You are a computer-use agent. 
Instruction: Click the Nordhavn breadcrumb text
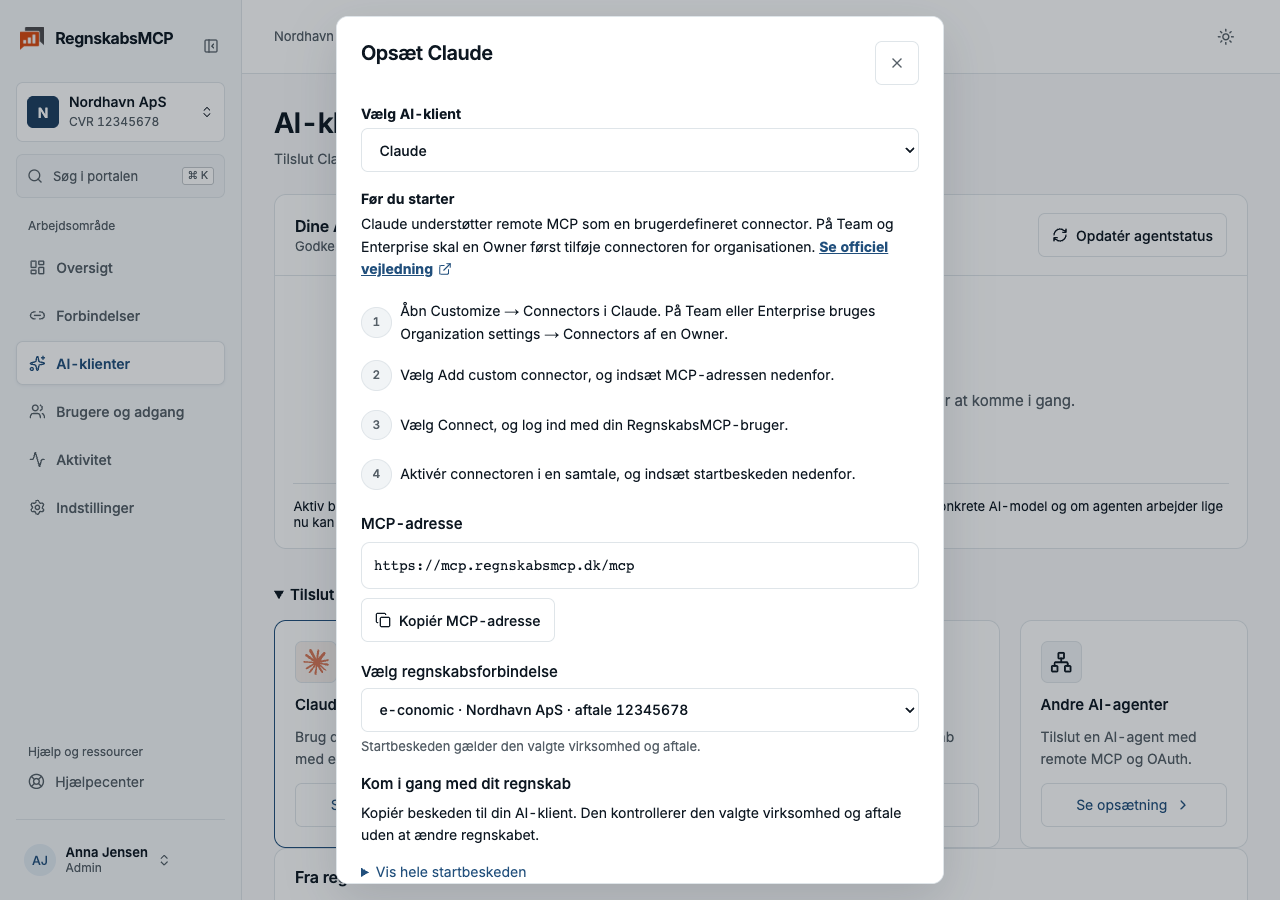[x=304, y=36]
